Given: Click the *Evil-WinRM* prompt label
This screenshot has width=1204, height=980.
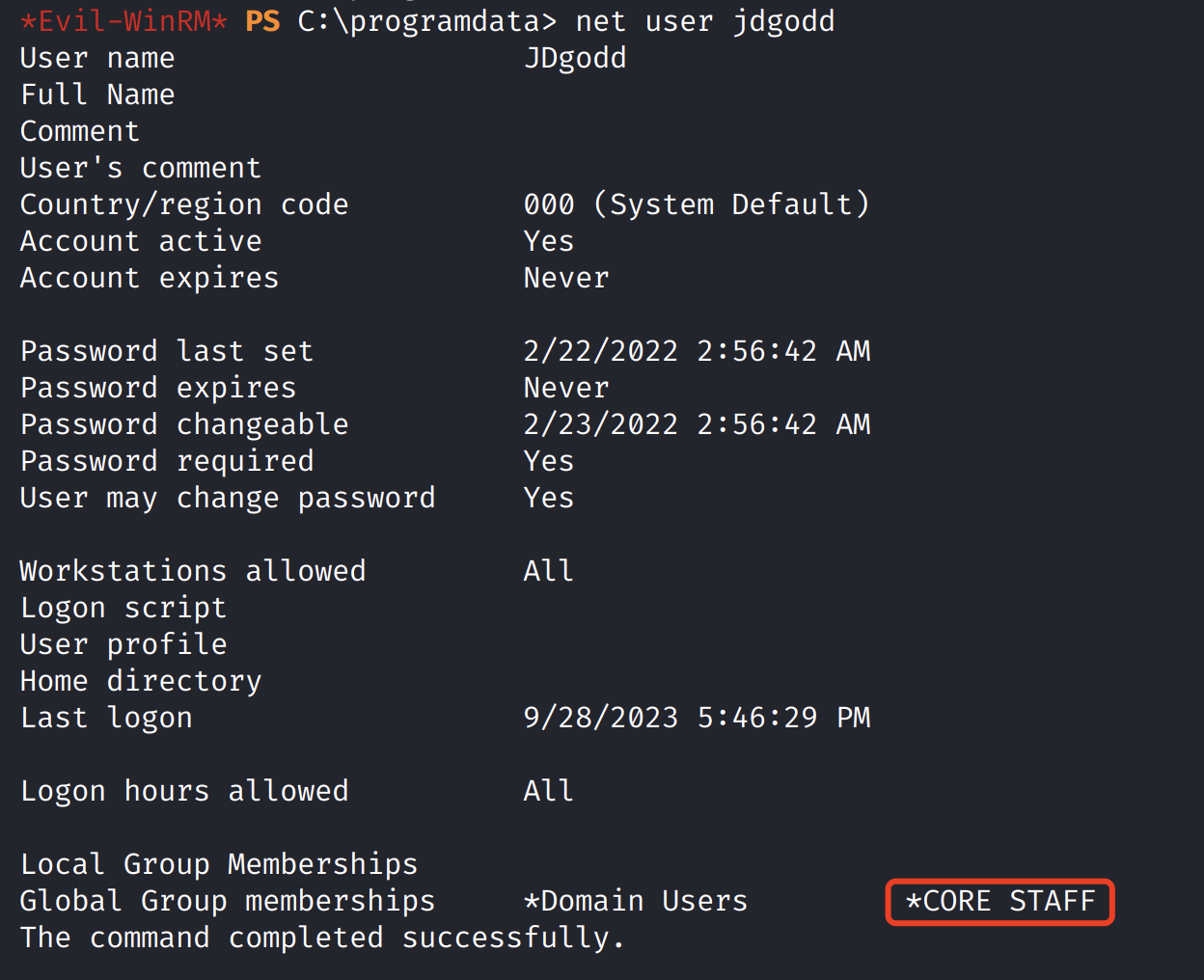Looking at the screenshot, I should click(x=123, y=21).
